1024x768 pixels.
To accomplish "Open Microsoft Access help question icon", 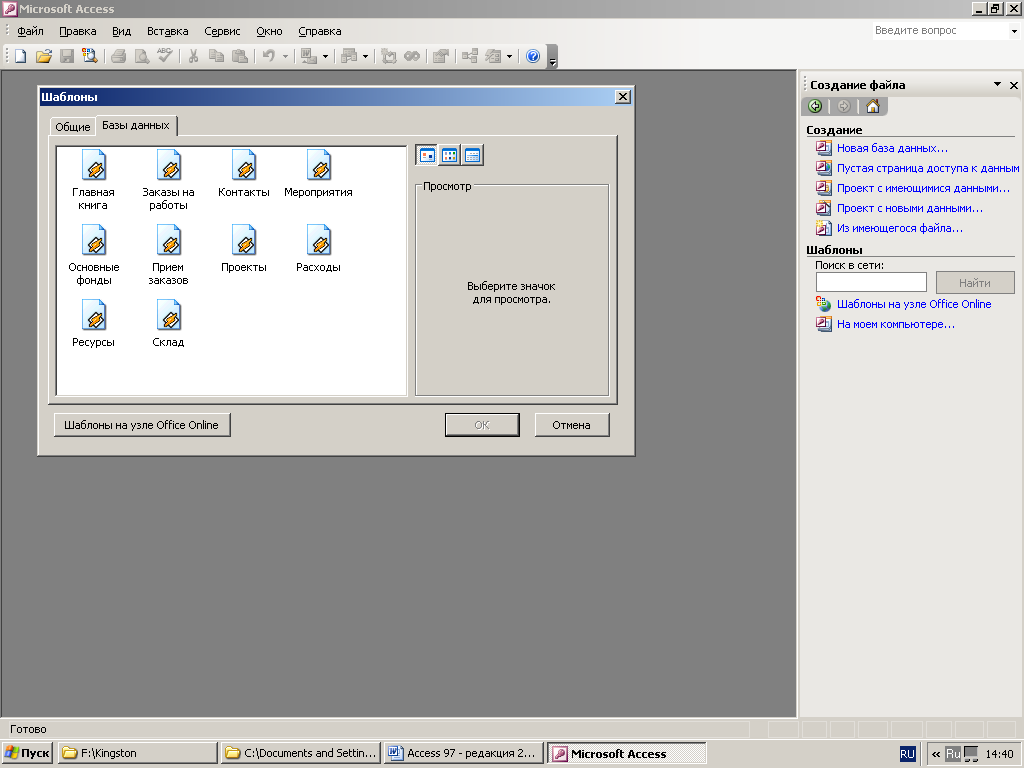I will tap(533, 56).
